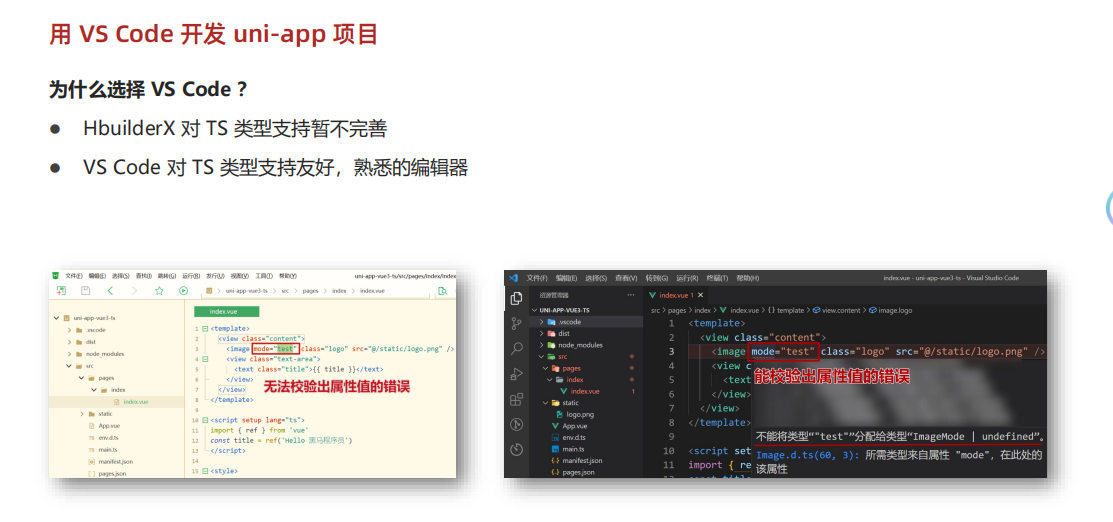Click the timeline clock icon in VS Code activity bar
Screen dimensions: 1113x522
click(x=517, y=450)
